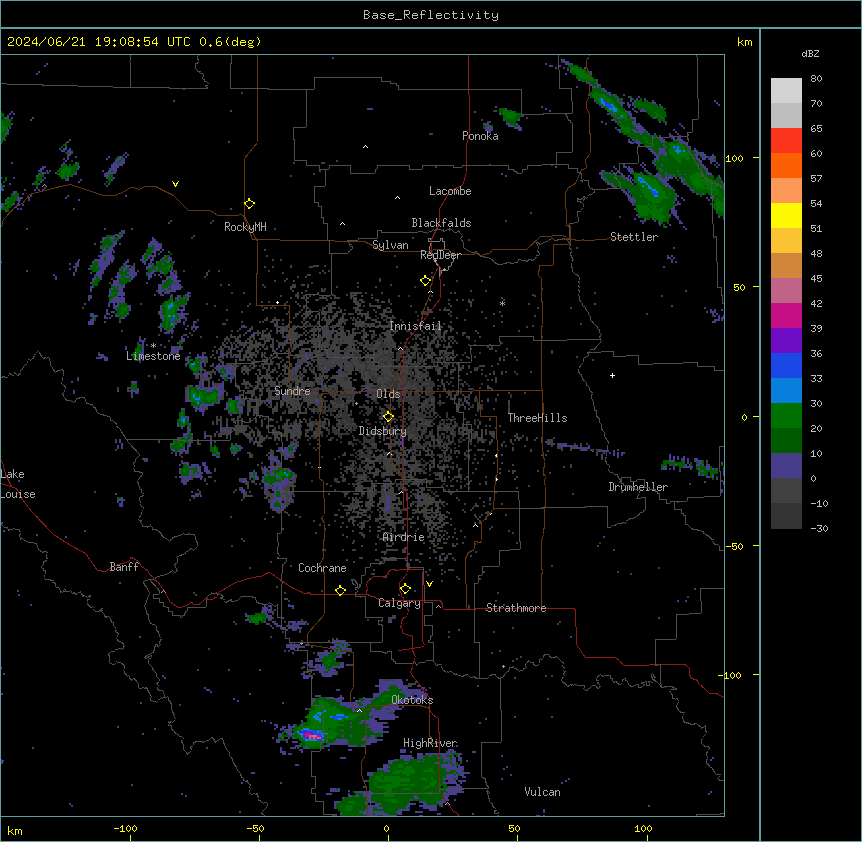The image size is (862, 842).
Task: Click yellow diamond marker above Calgary
Action: point(405,589)
